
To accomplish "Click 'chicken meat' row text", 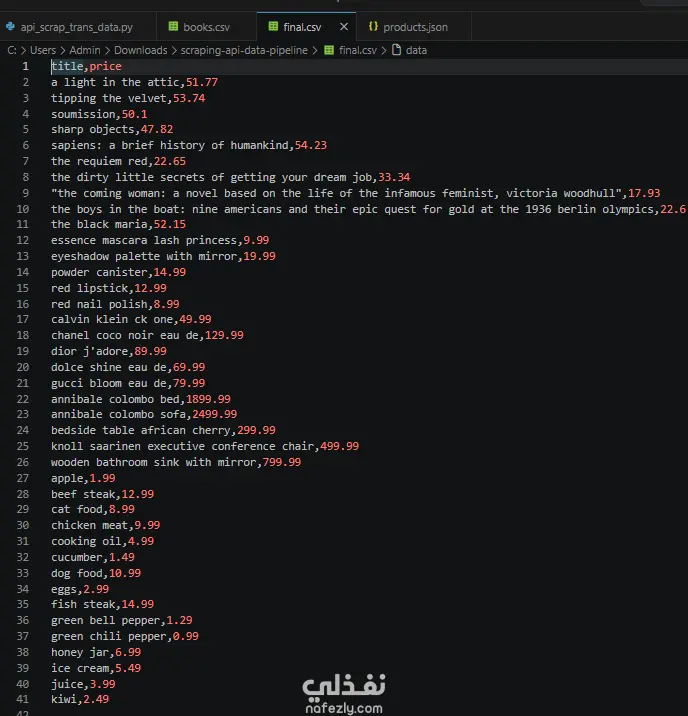I will tap(89, 525).
